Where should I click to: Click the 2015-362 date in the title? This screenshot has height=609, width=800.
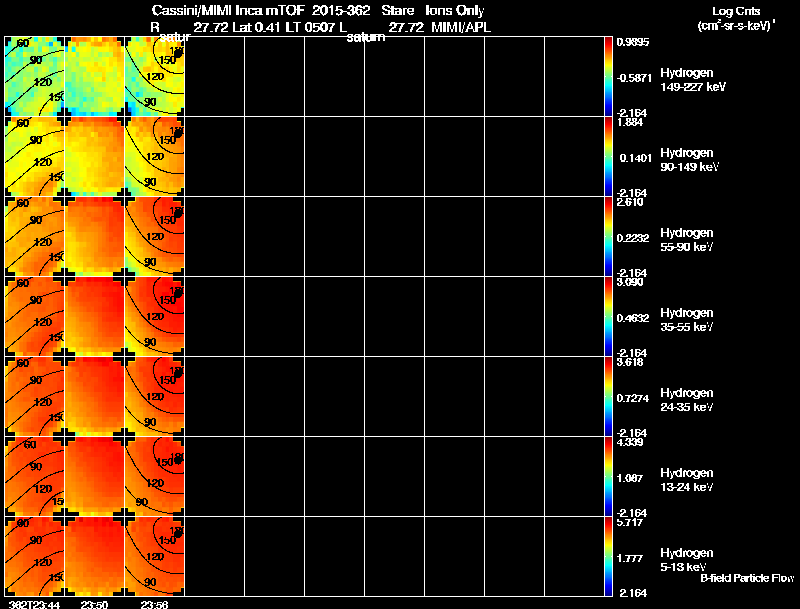coord(341,11)
